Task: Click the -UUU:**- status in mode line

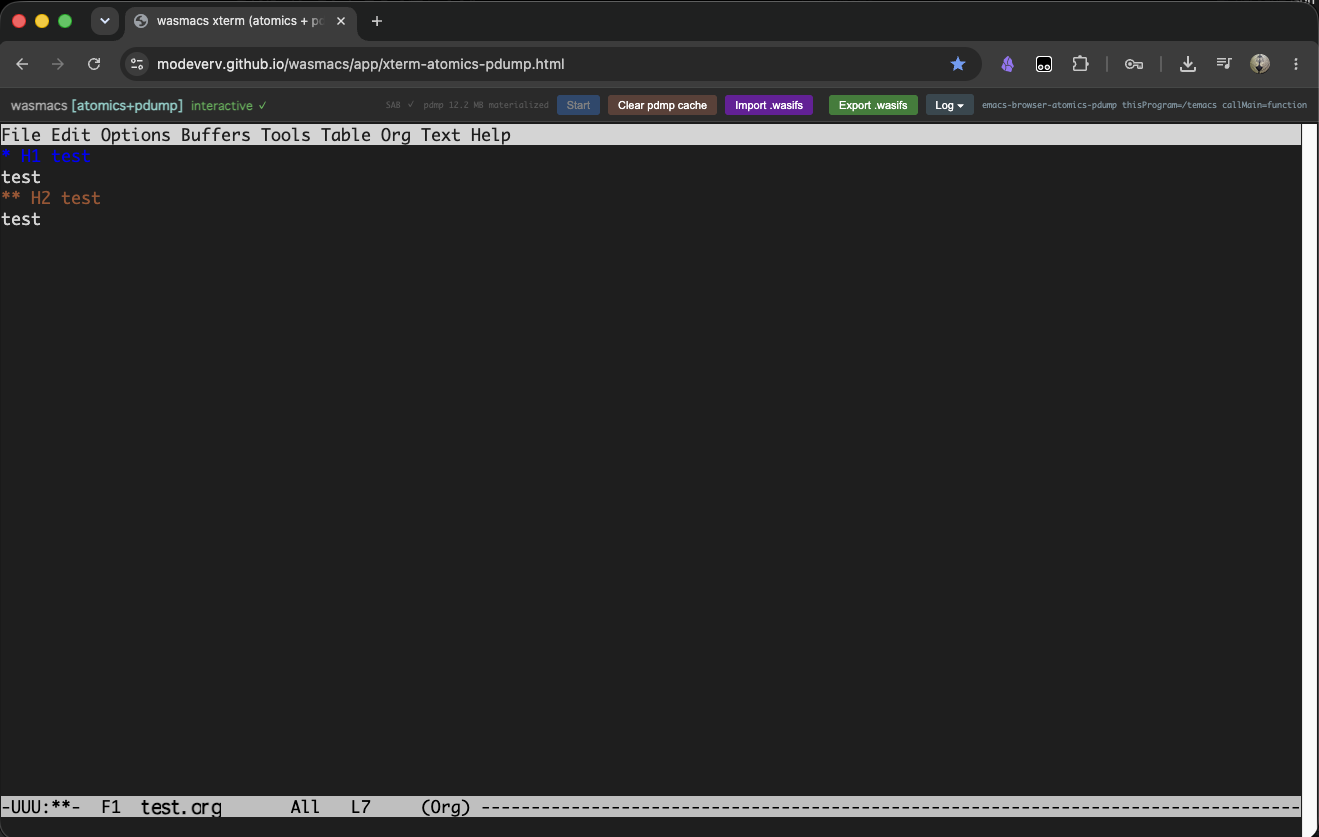Action: [x=41, y=807]
